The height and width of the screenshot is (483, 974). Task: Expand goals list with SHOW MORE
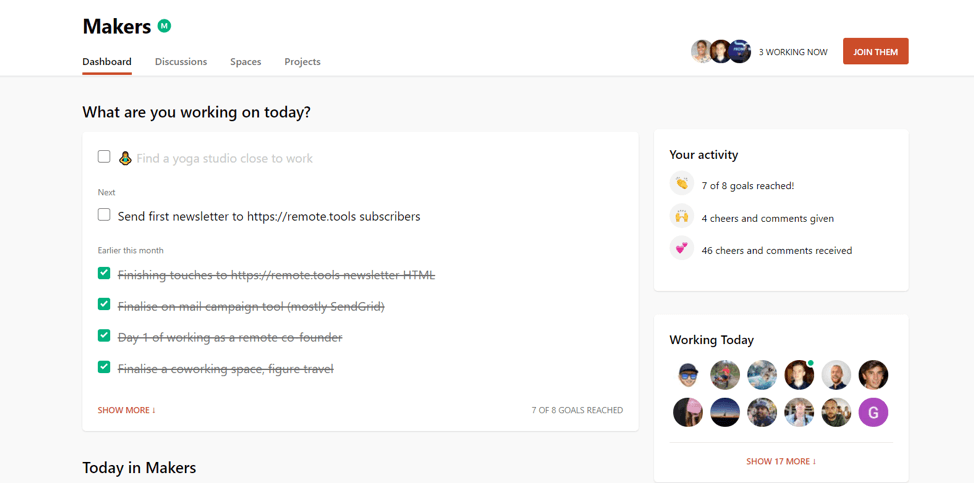[x=127, y=410]
